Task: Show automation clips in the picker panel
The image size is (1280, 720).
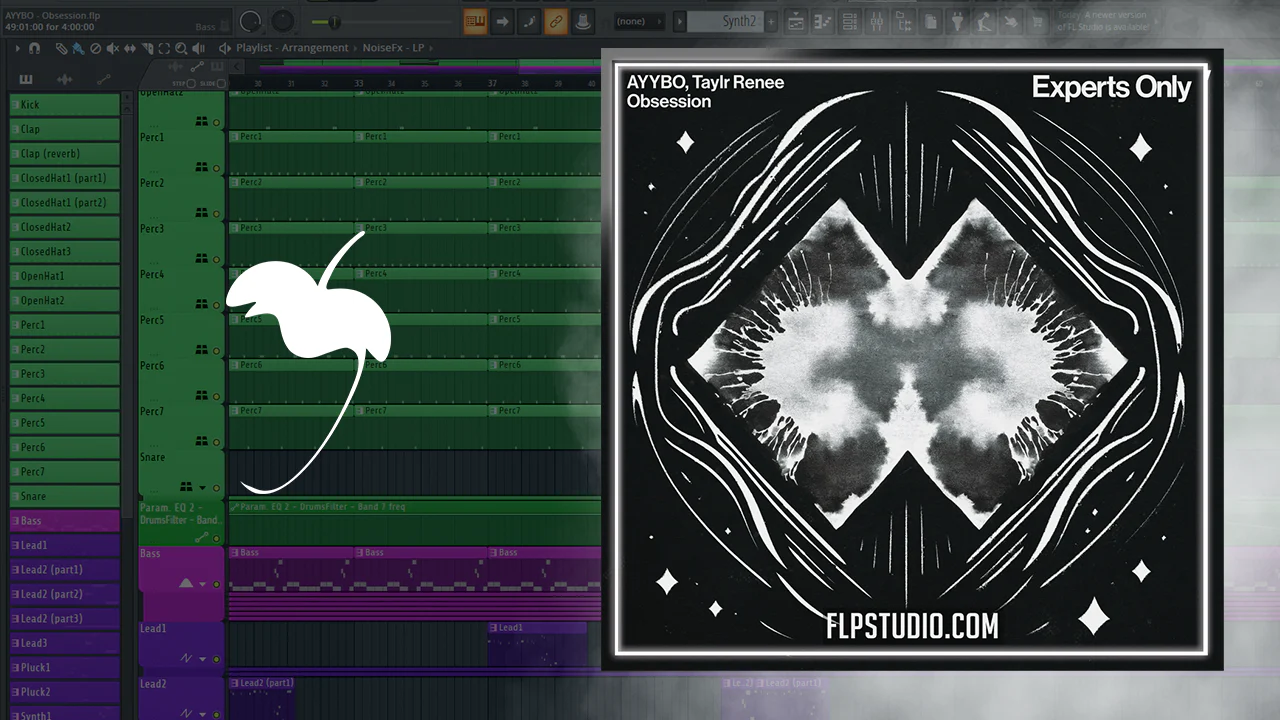Action: tap(104, 79)
